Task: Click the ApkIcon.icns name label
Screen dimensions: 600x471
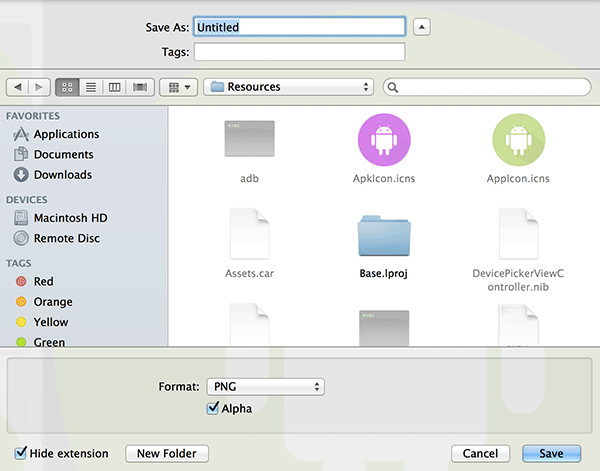Action: click(x=384, y=178)
